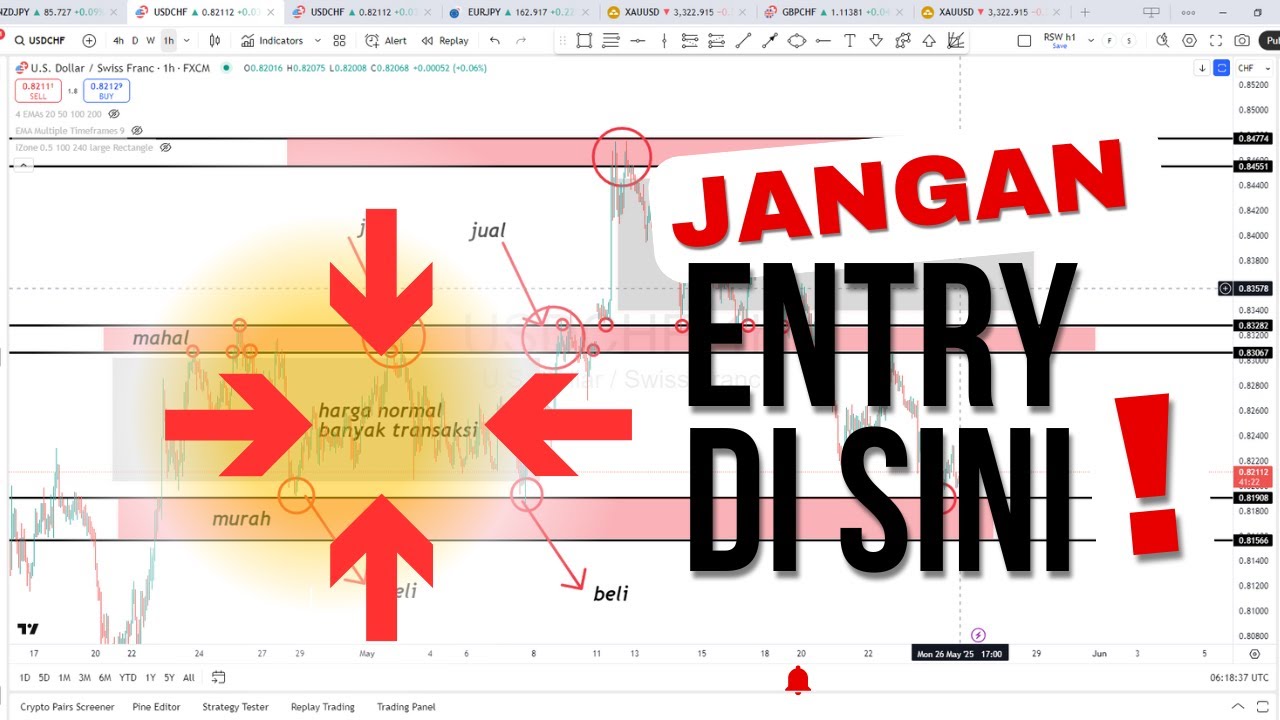Open a new browser tab
The image size is (1280, 720).
1085,12
